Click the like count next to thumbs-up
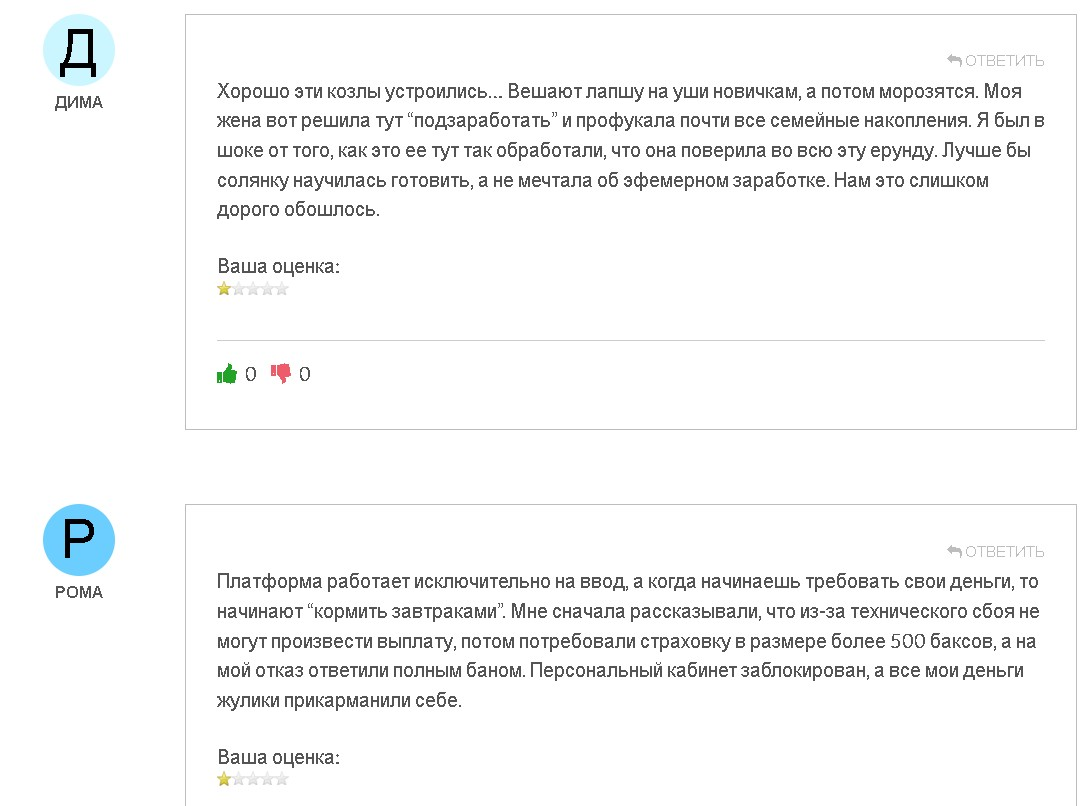 tap(250, 374)
